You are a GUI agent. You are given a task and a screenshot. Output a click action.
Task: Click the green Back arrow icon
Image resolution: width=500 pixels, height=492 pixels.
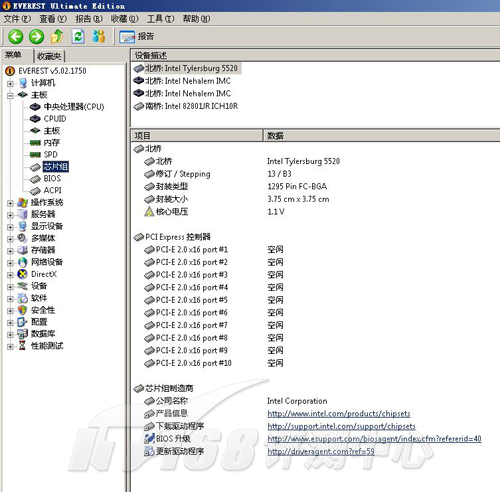coord(15,36)
